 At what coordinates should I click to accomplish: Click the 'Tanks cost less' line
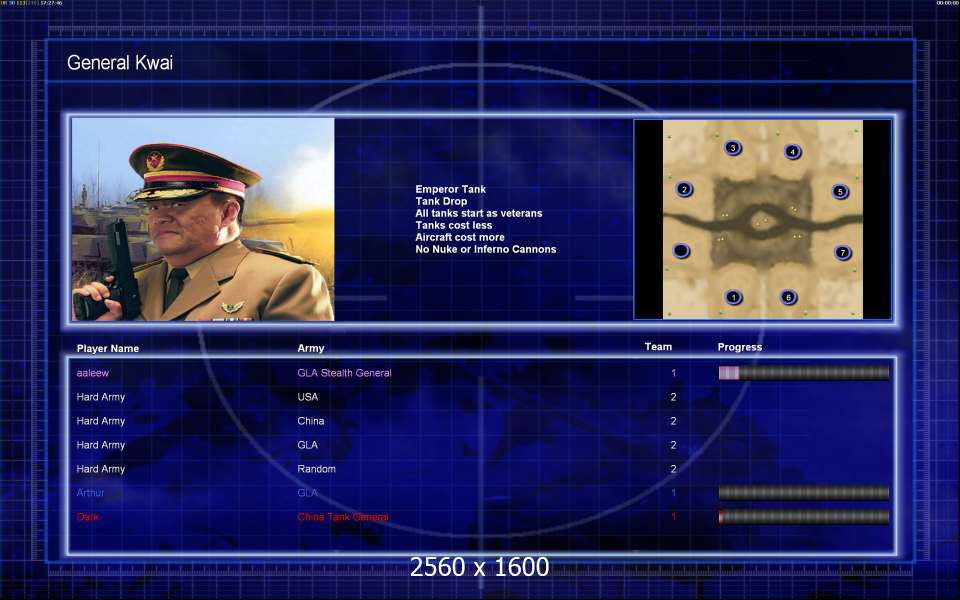coord(454,225)
